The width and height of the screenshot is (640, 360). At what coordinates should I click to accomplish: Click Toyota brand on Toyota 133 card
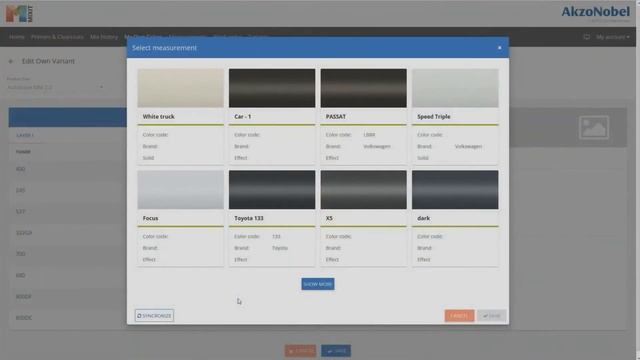pos(280,248)
